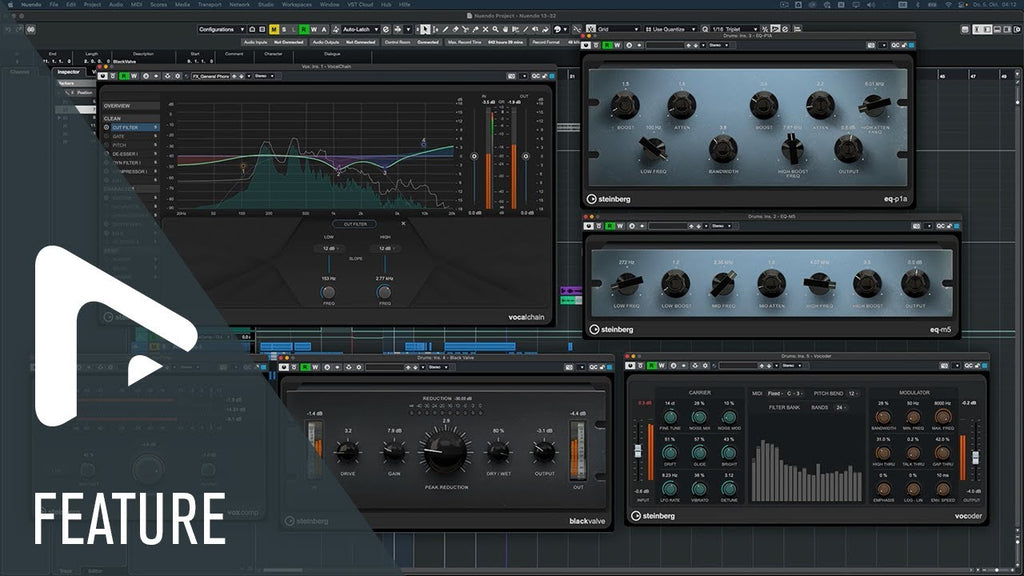Select the Object Selection arrow tool

425,29
